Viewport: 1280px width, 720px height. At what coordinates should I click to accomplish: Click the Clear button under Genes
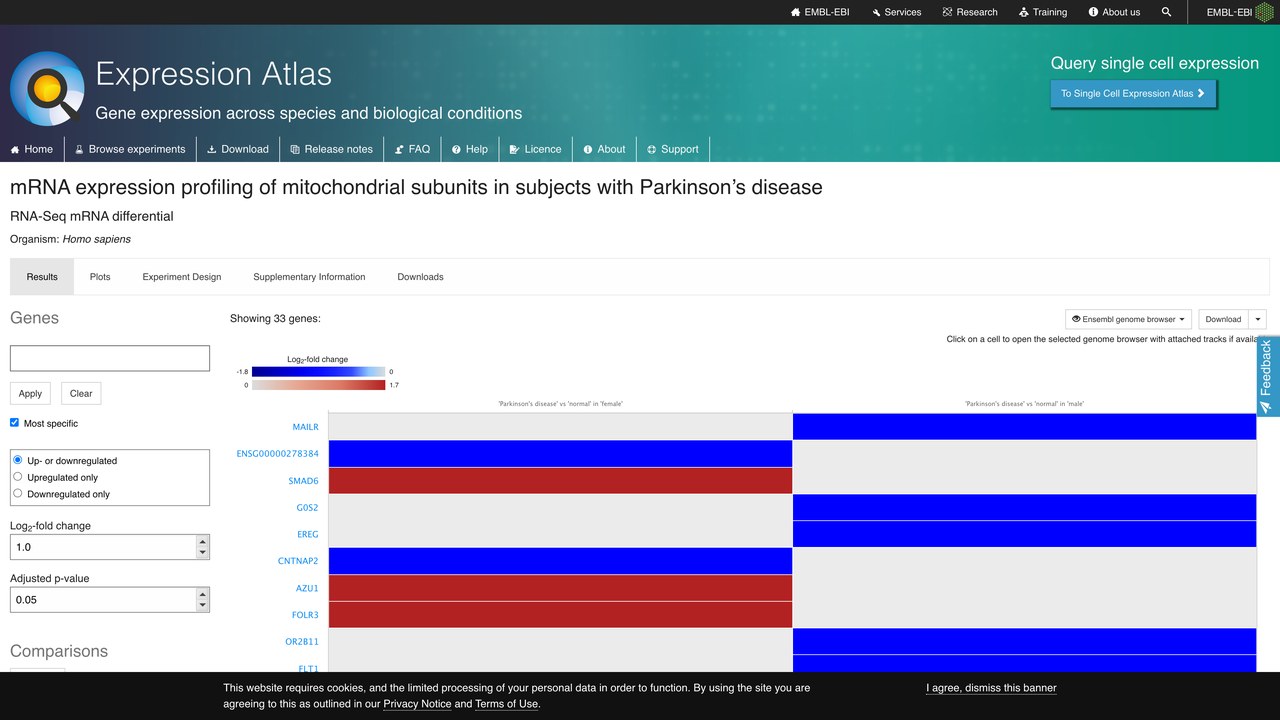pos(81,393)
